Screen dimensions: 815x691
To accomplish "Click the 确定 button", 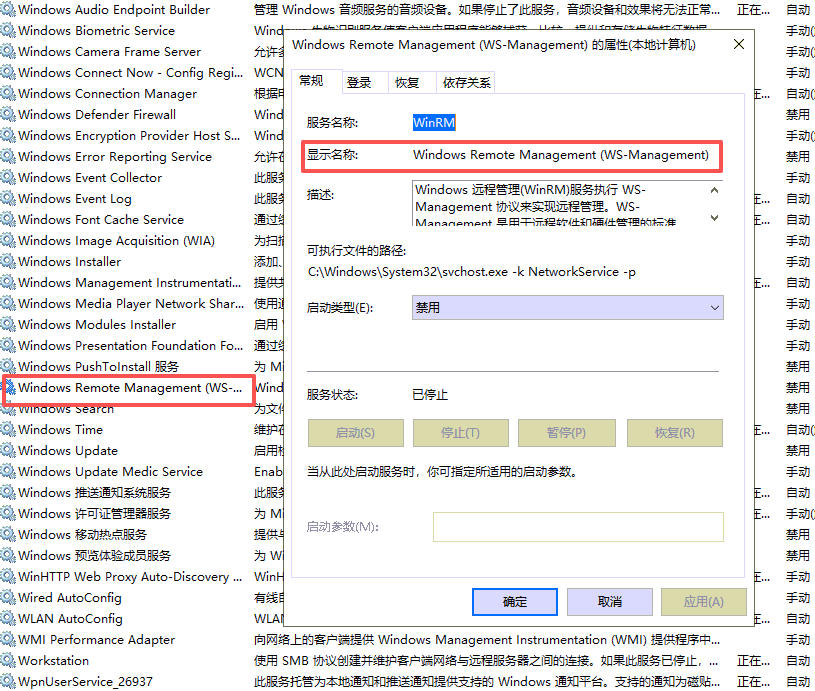I will point(514,602).
